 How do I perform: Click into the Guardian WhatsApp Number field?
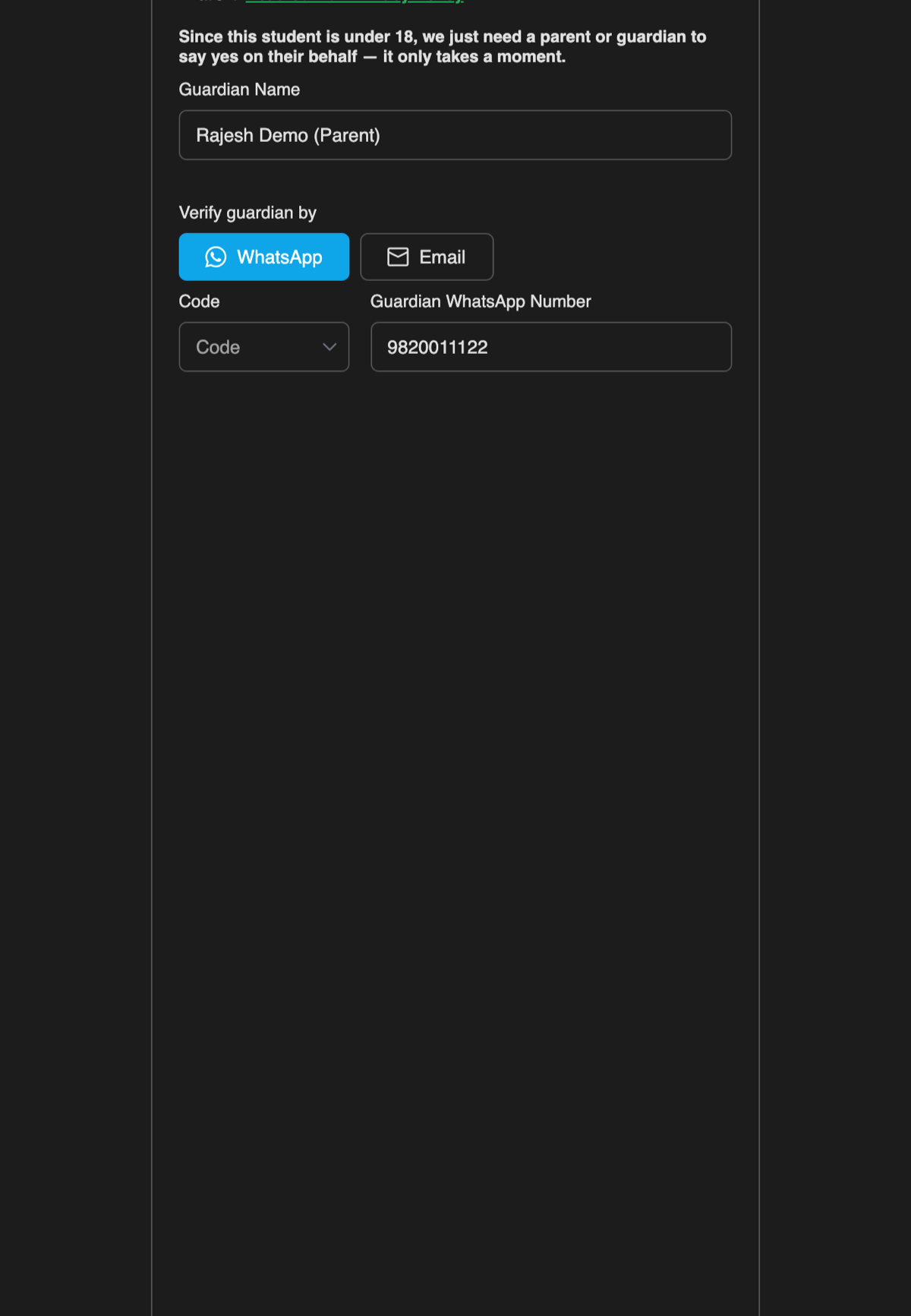click(x=551, y=347)
